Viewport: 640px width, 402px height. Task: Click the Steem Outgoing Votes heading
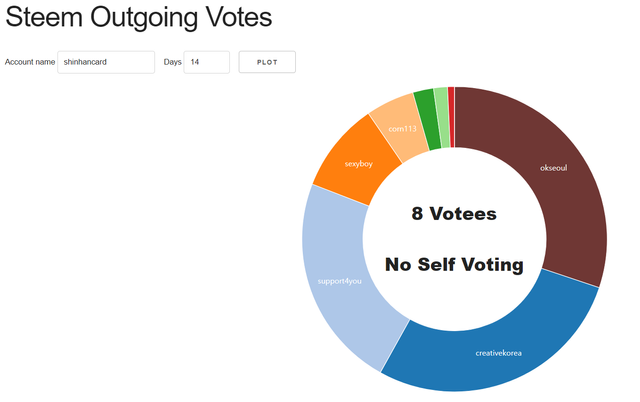[138, 18]
